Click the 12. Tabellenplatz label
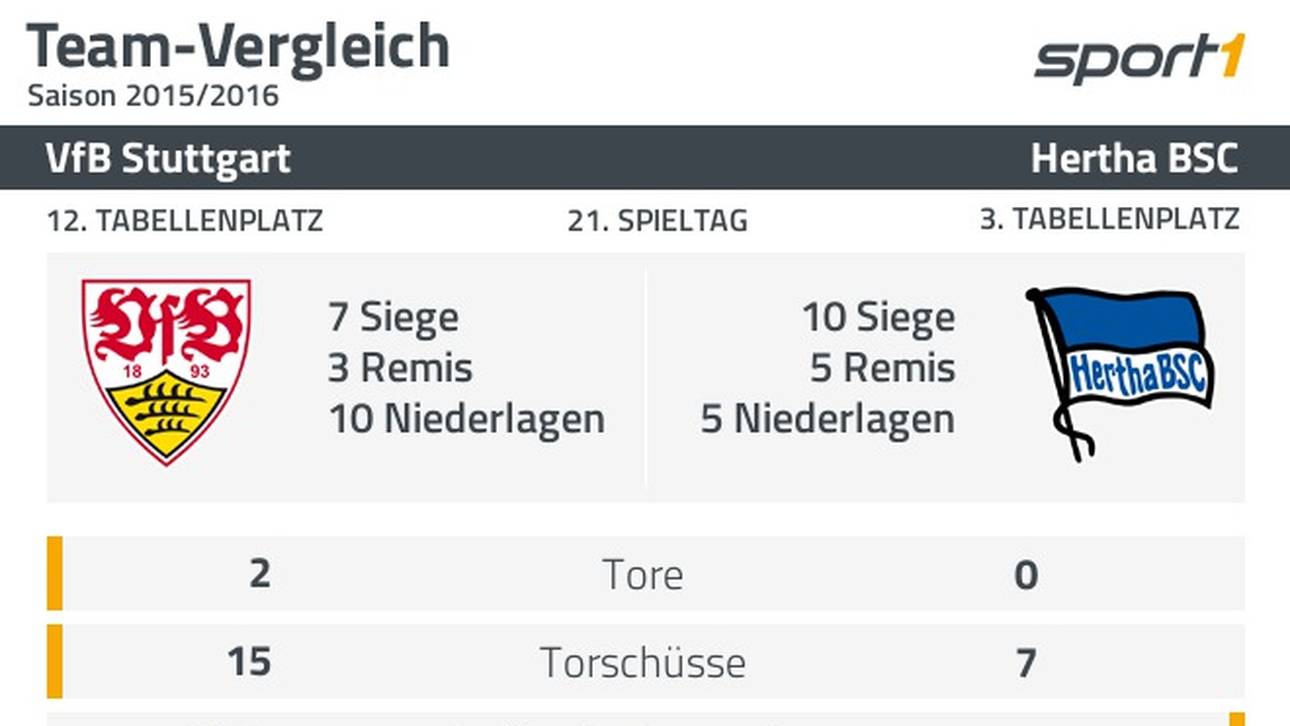The image size is (1290, 726). 185,221
